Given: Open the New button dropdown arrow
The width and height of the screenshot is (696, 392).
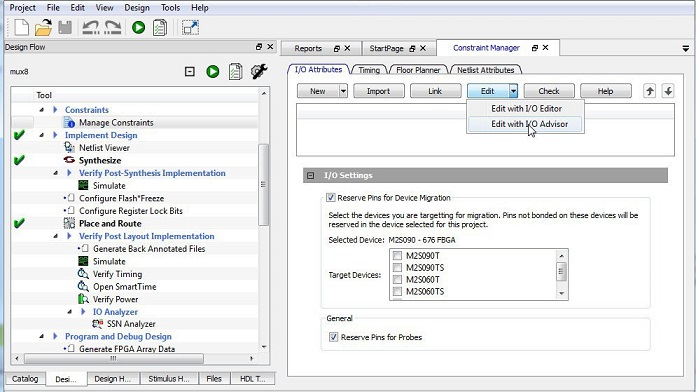Looking at the screenshot, I should click(x=343, y=91).
